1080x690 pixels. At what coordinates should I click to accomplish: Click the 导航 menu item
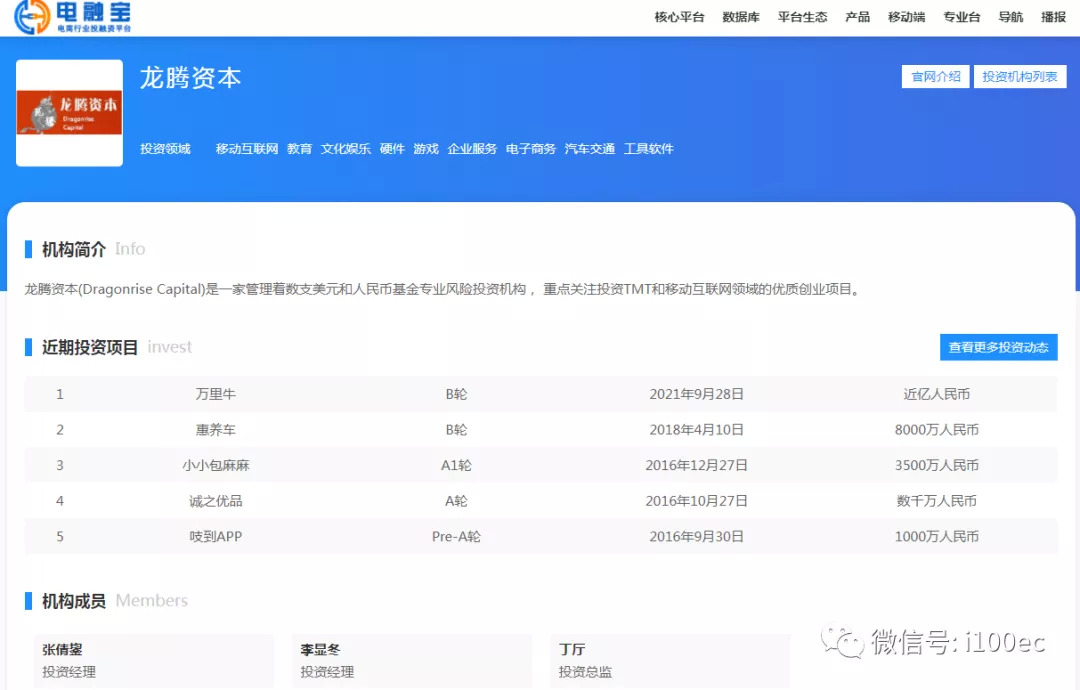pos(1010,17)
